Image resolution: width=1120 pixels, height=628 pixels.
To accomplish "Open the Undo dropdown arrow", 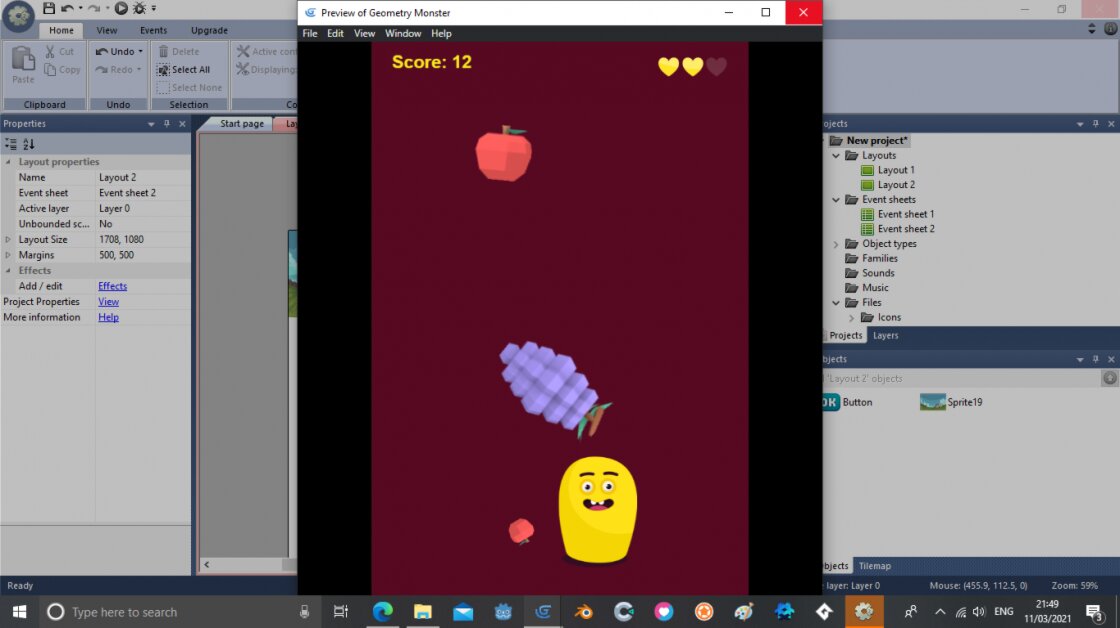I will coord(140,51).
